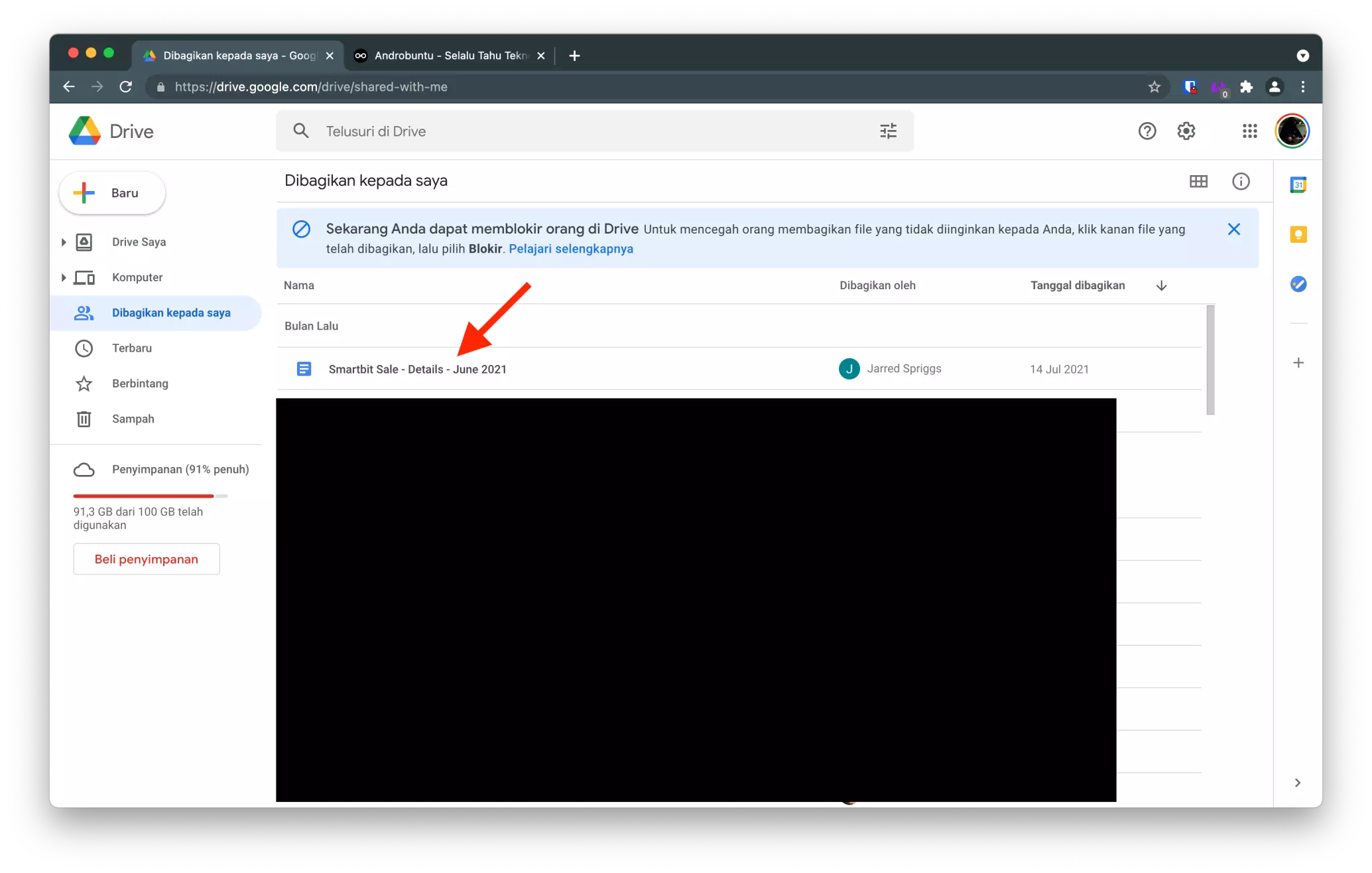1372x873 pixels.
Task: Open Google Keep from the side panel
Action: [1298, 235]
